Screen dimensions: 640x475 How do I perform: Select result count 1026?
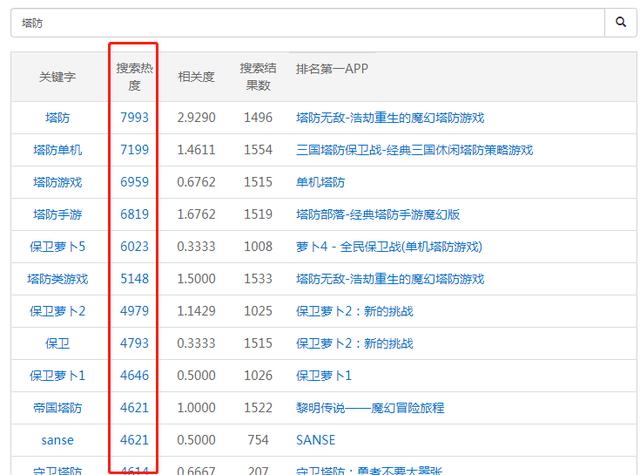click(x=258, y=375)
